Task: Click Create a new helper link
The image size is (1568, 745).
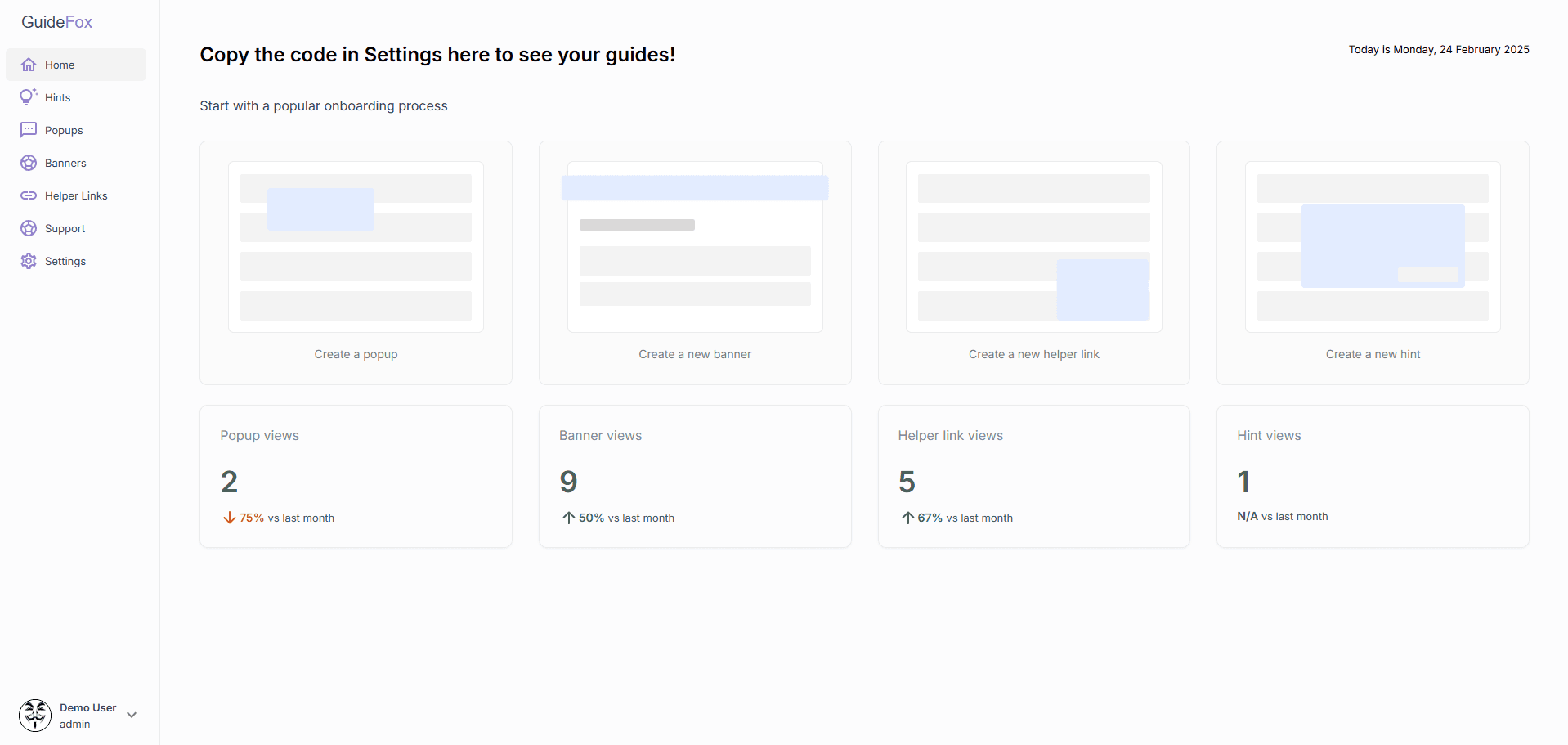Action: (1033, 354)
